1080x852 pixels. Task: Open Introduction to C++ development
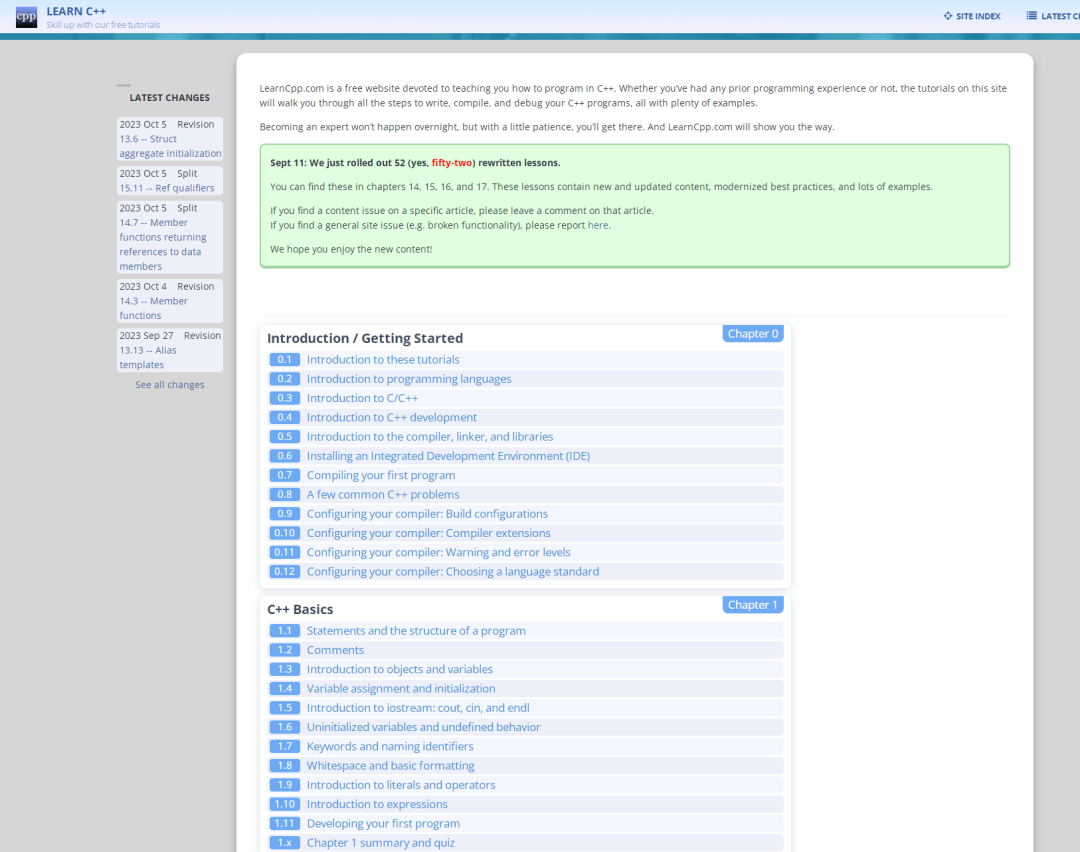pos(392,417)
